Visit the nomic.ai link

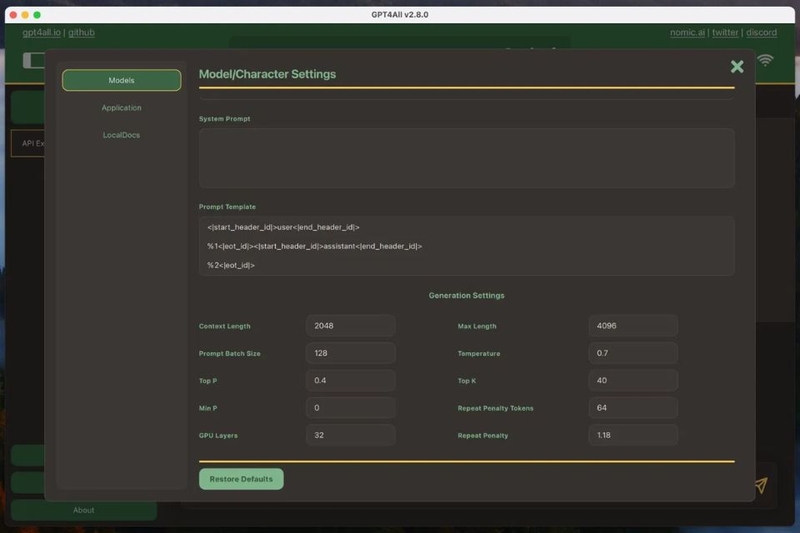point(687,33)
